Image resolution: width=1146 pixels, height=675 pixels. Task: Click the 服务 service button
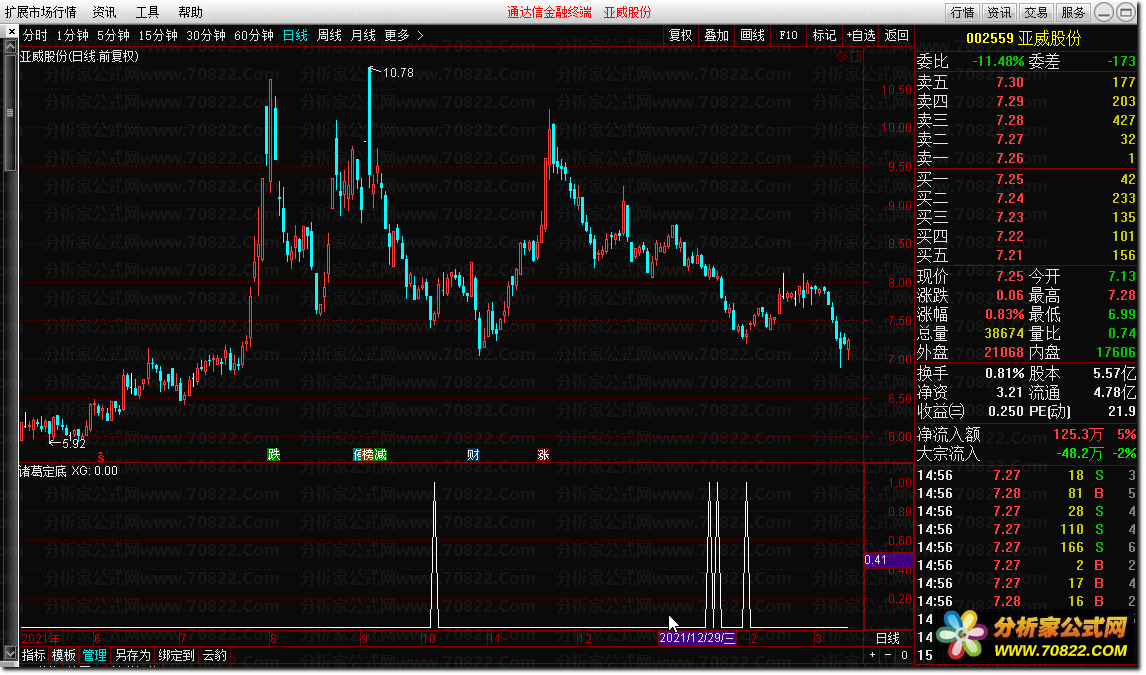pyautogui.click(x=1073, y=12)
